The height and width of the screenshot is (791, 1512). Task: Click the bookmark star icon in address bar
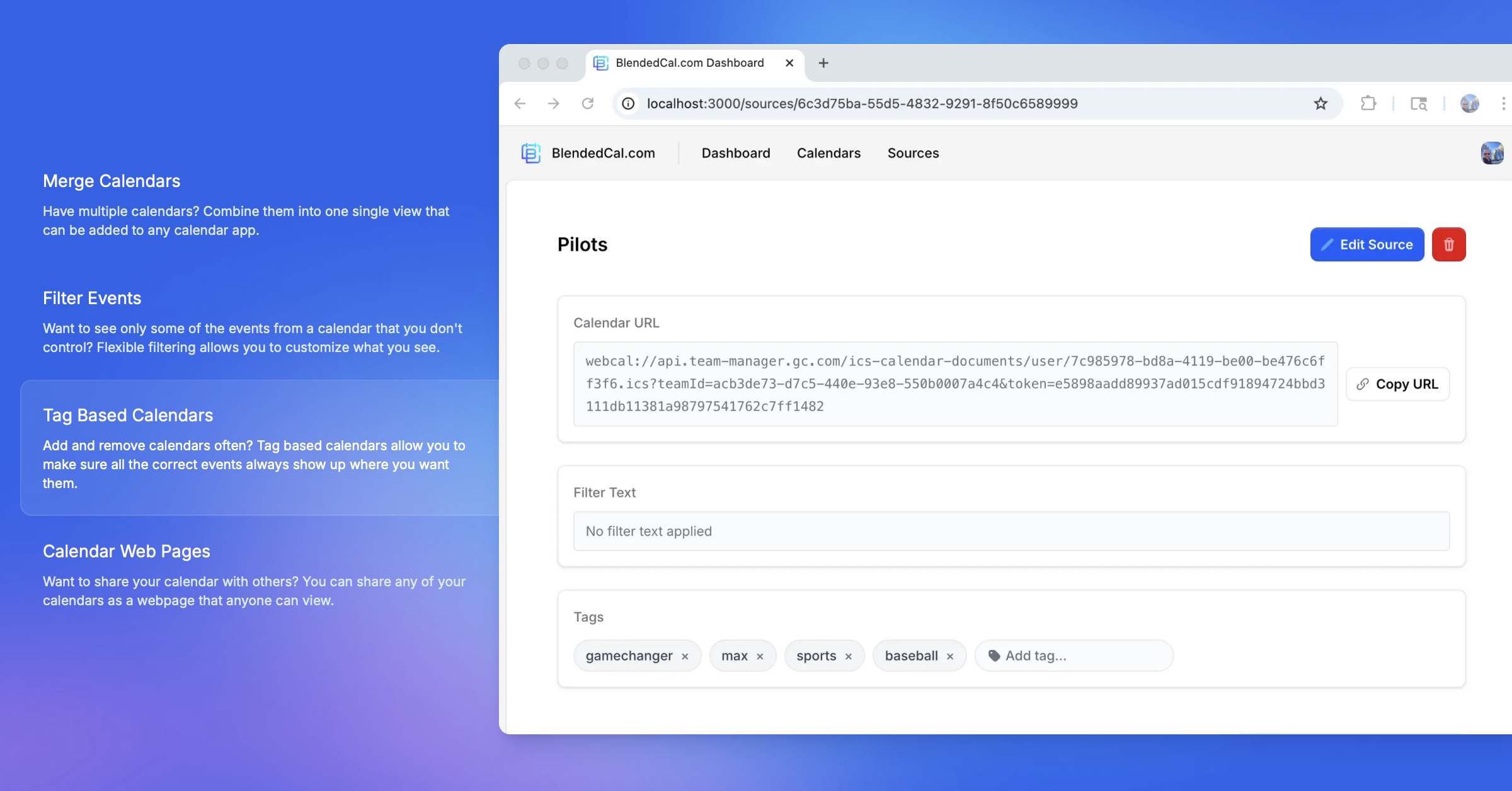click(x=1320, y=103)
